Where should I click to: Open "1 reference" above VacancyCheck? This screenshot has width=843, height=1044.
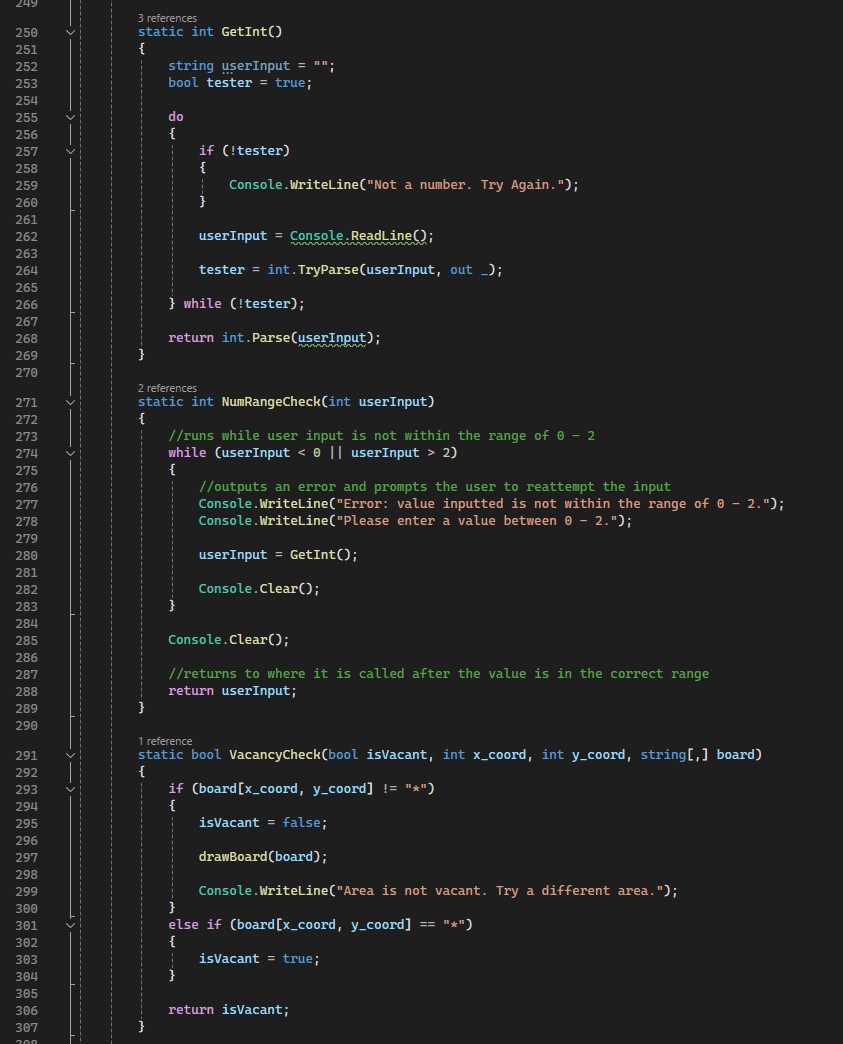pyautogui.click(x=165, y=741)
